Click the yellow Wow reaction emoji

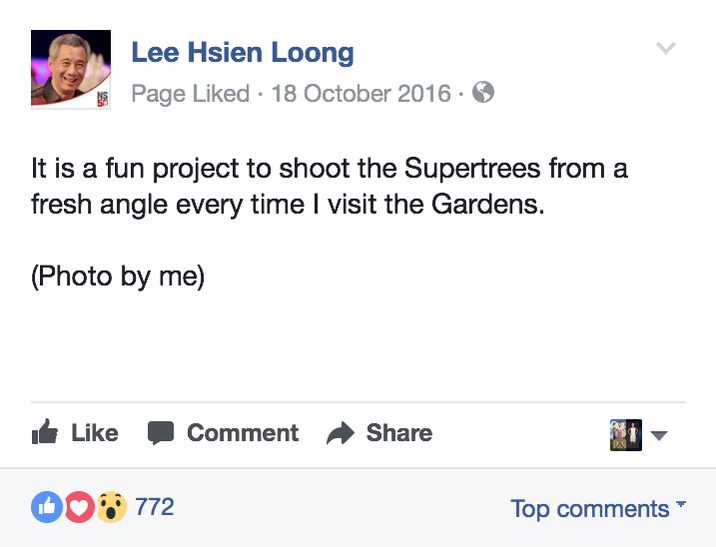111,507
